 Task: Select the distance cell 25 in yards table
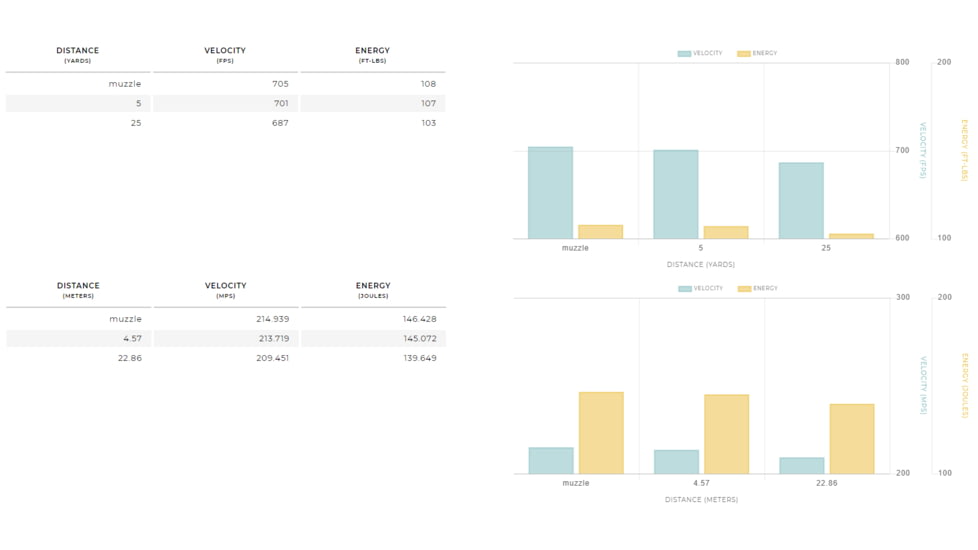pos(136,123)
